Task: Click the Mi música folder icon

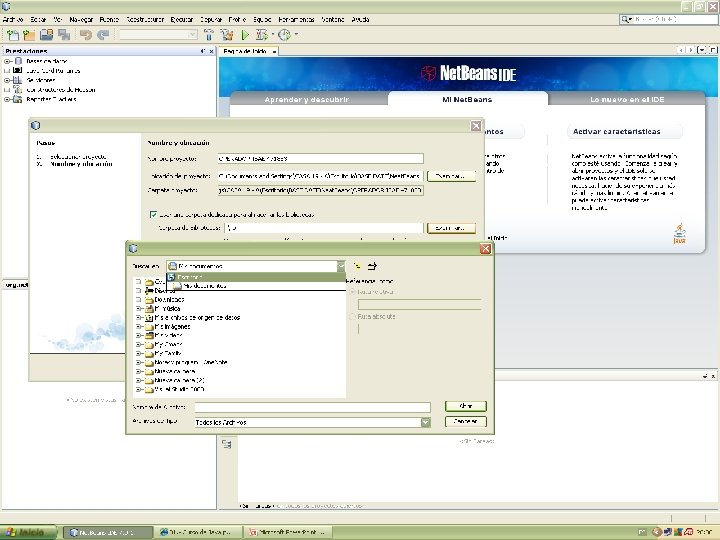Action: (x=149, y=309)
